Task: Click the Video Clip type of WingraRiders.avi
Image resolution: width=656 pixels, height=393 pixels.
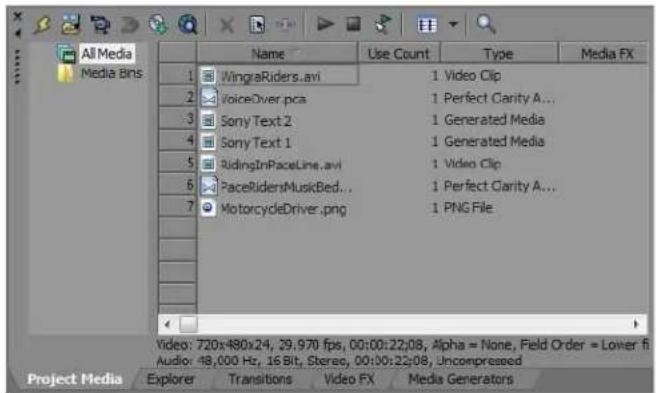Action: 472,76
